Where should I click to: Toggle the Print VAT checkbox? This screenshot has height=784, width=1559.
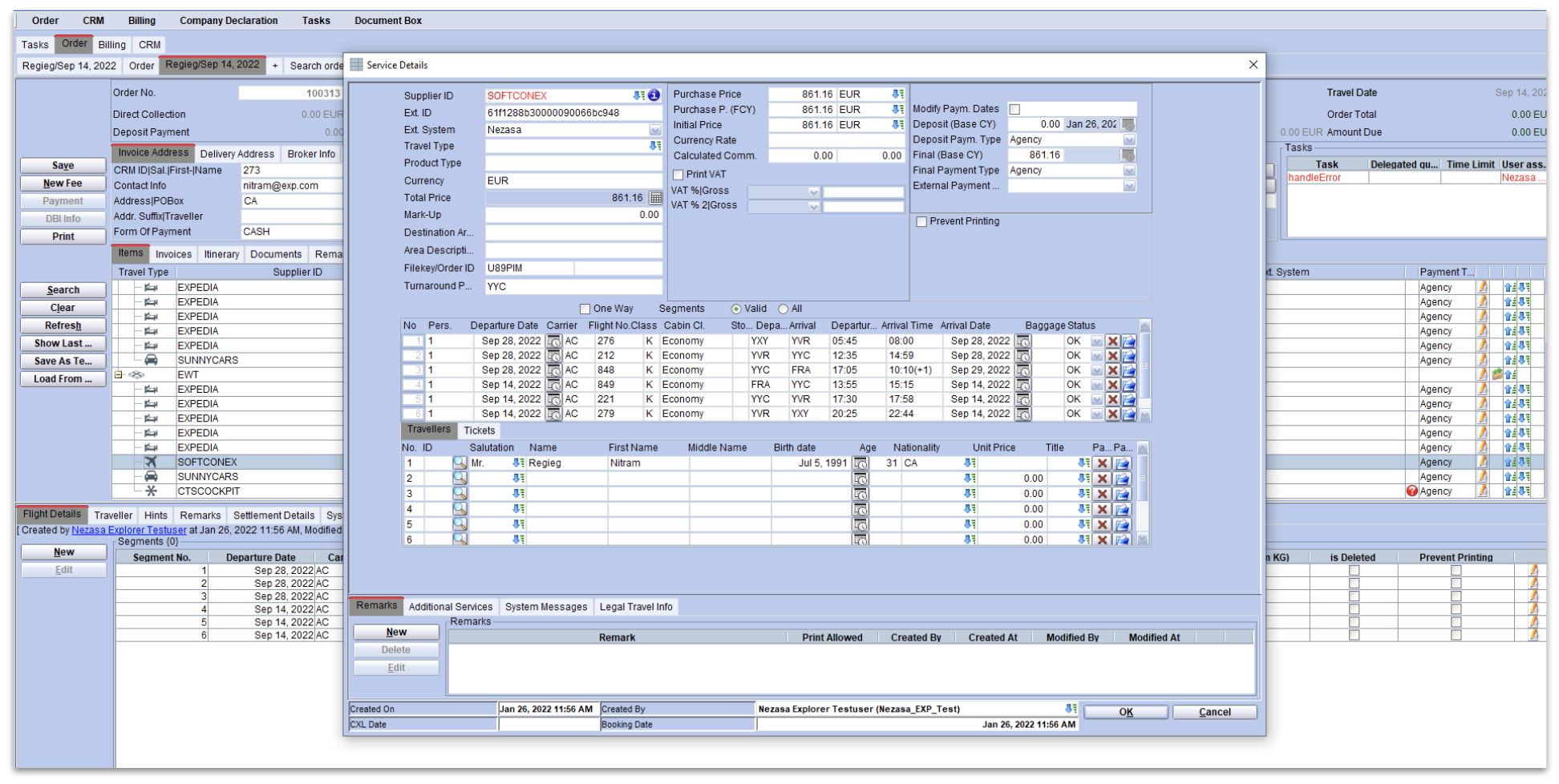(678, 175)
